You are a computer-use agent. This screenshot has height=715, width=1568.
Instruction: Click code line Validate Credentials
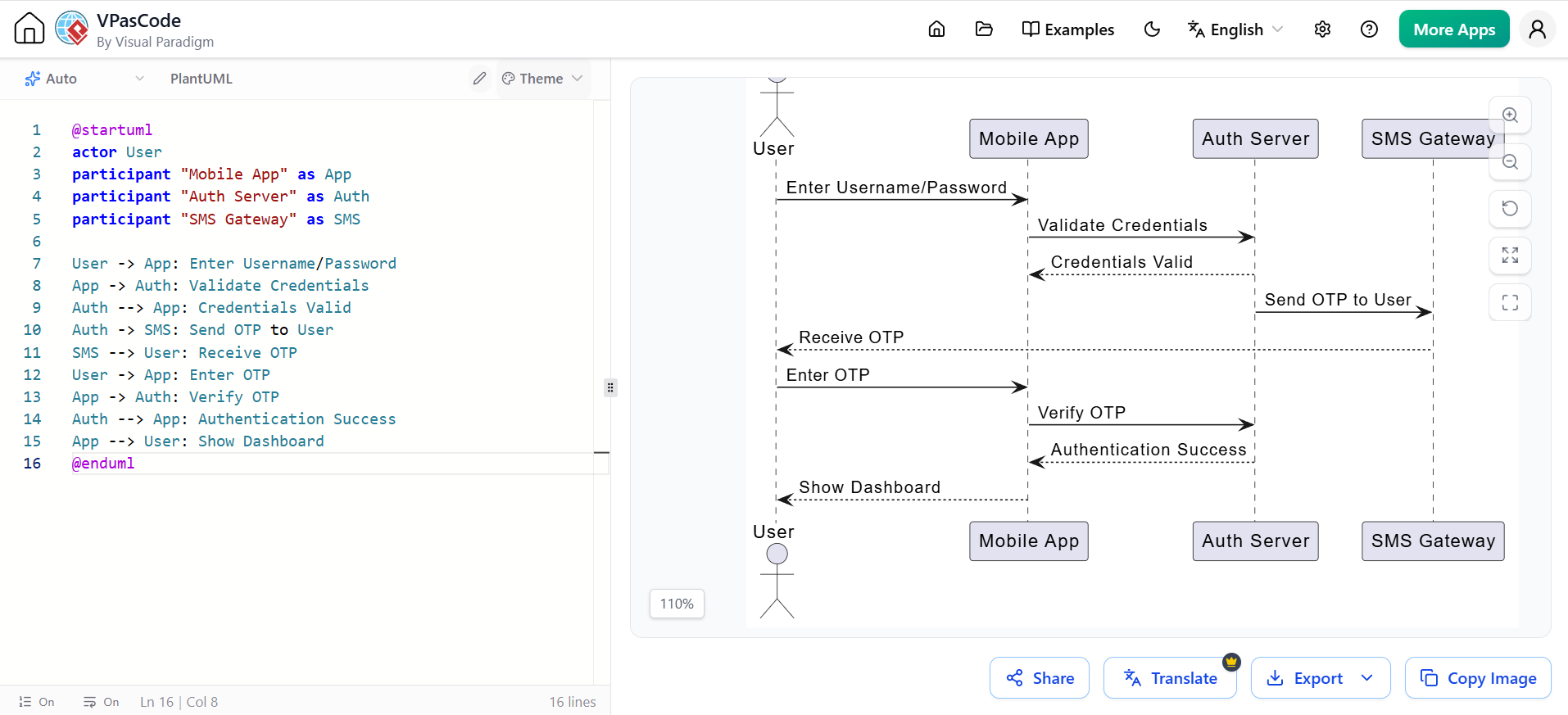(x=220, y=286)
